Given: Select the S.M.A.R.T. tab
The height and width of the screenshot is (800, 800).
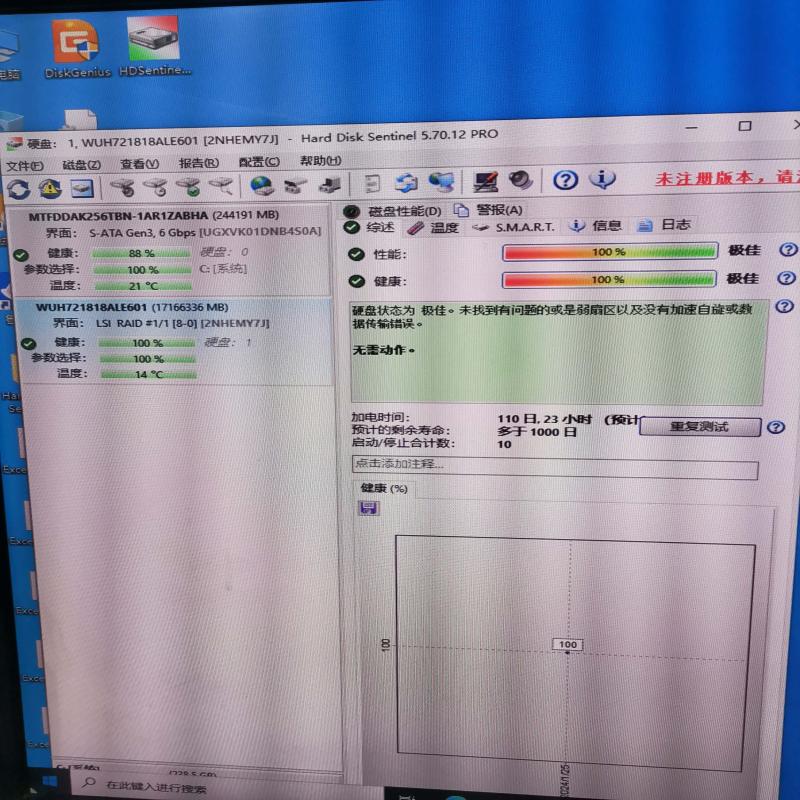Looking at the screenshot, I should [x=513, y=227].
